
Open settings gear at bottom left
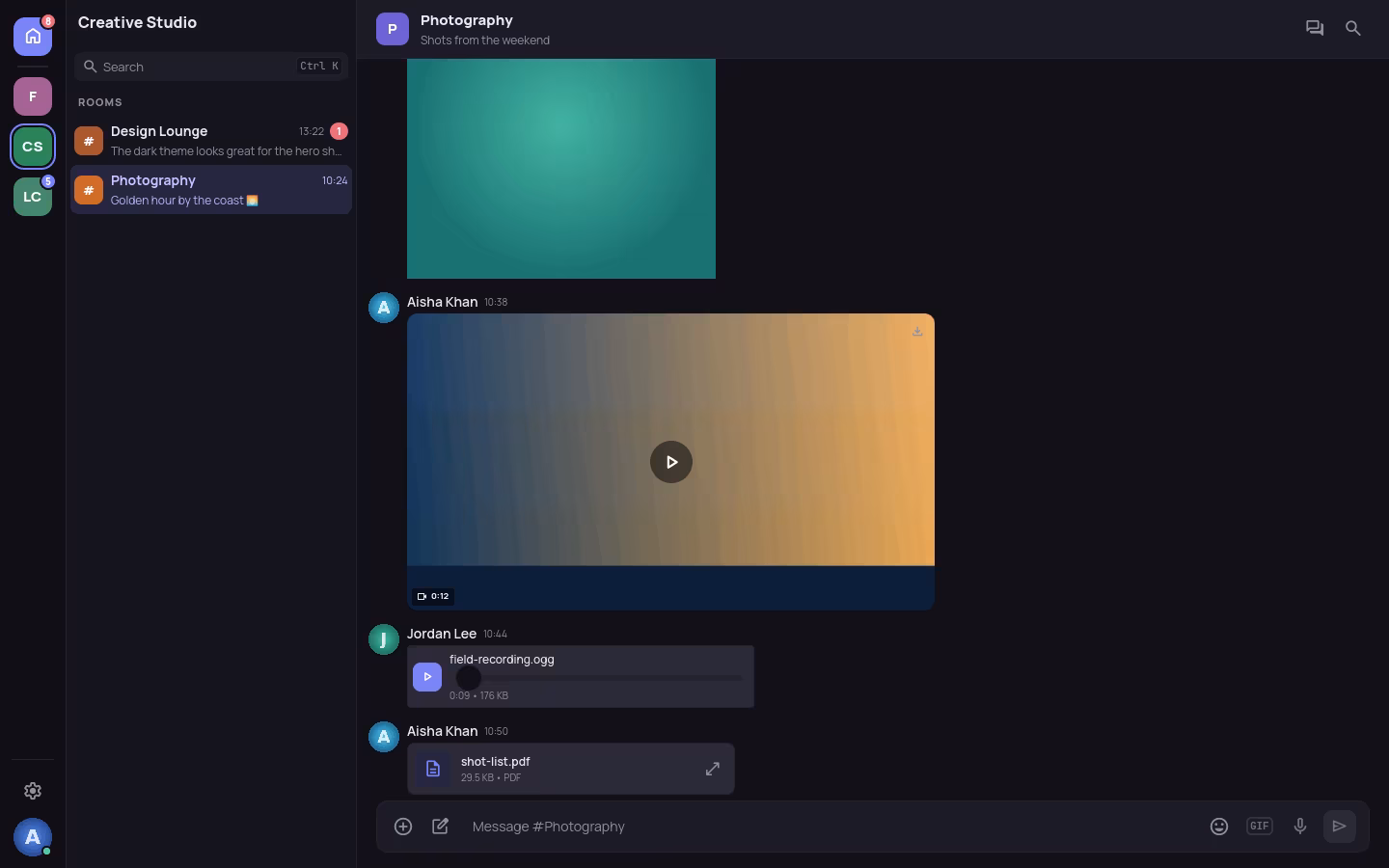[x=33, y=791]
